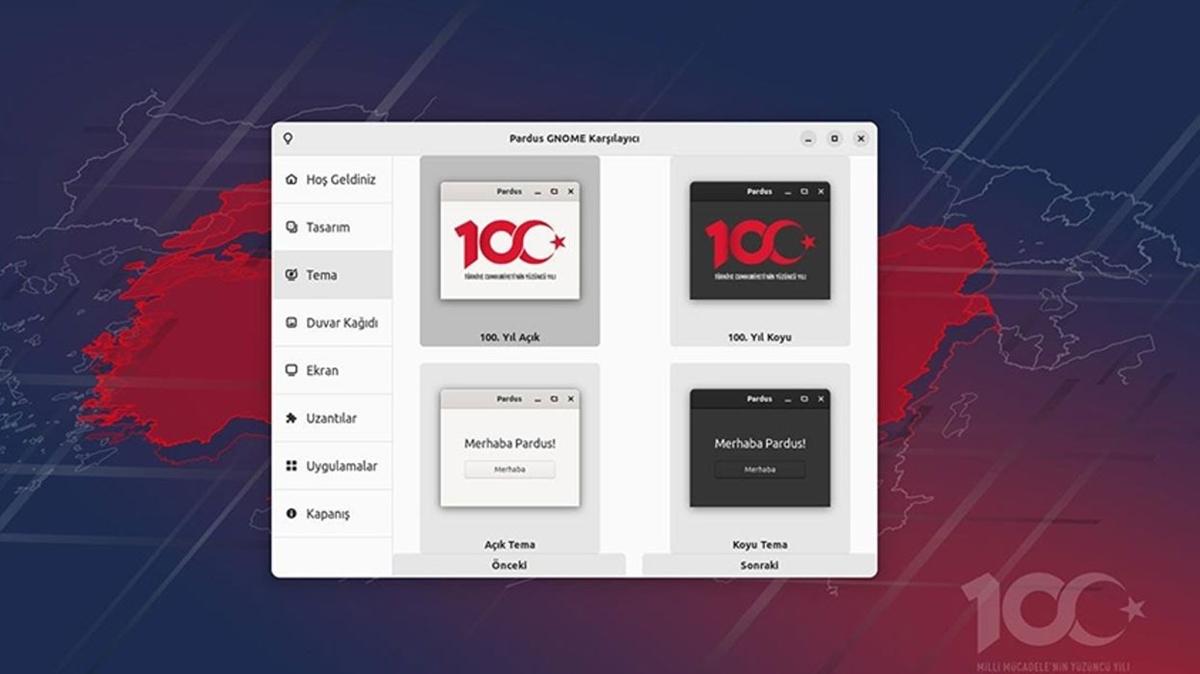Open the Hoş Geldiniz page
Viewport: 1200px width, 674px height.
click(332, 180)
